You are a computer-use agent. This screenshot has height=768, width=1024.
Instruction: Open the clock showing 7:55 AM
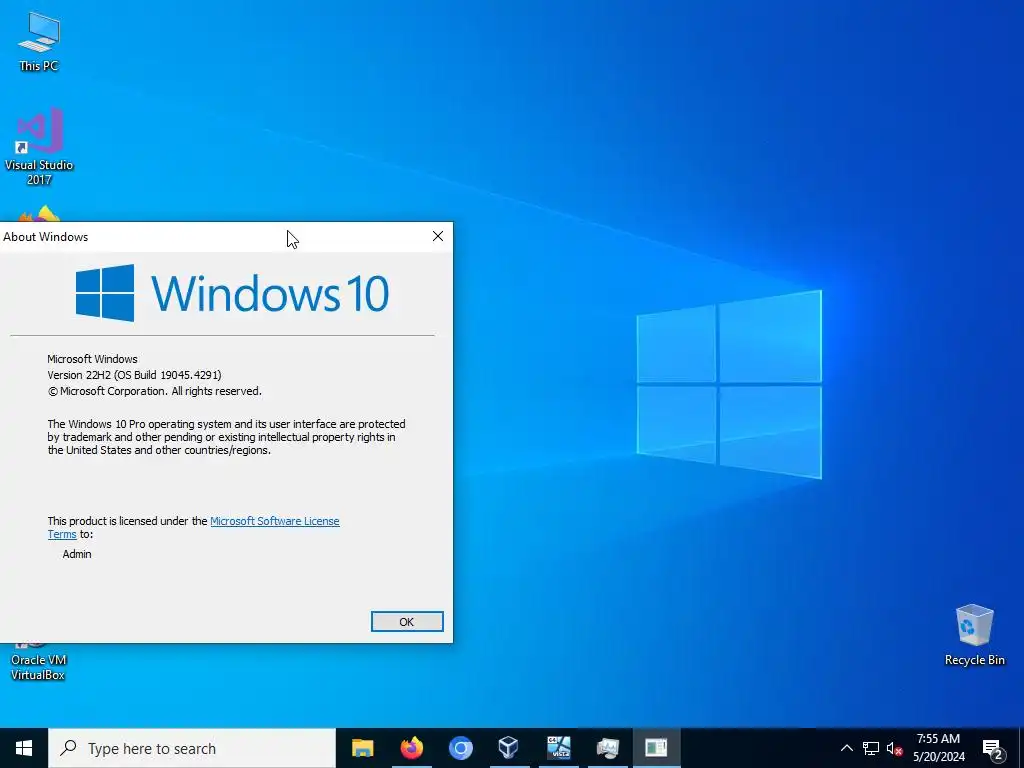pyautogui.click(x=938, y=748)
